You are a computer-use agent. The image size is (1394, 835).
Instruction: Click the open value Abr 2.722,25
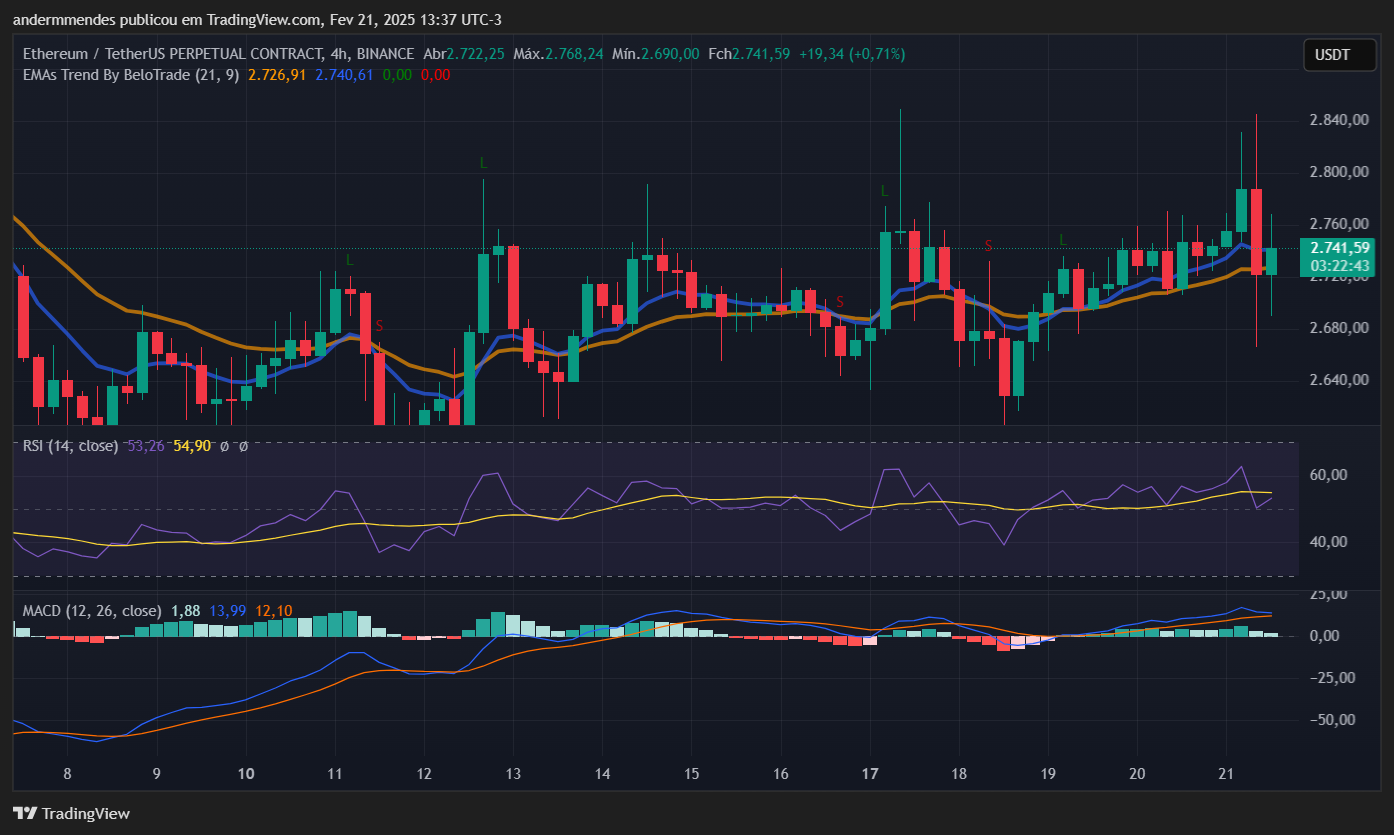pos(464,54)
